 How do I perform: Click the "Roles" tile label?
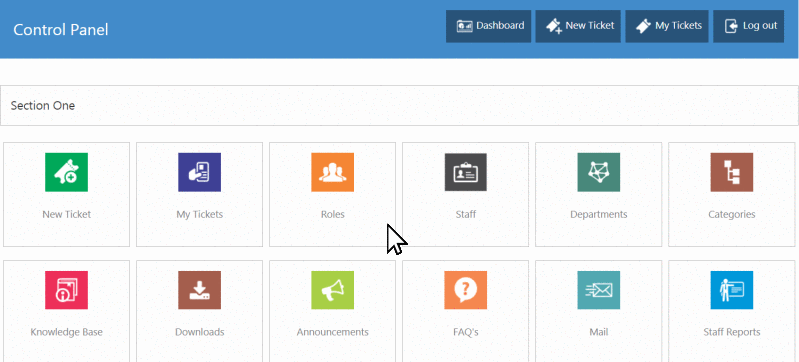332,214
